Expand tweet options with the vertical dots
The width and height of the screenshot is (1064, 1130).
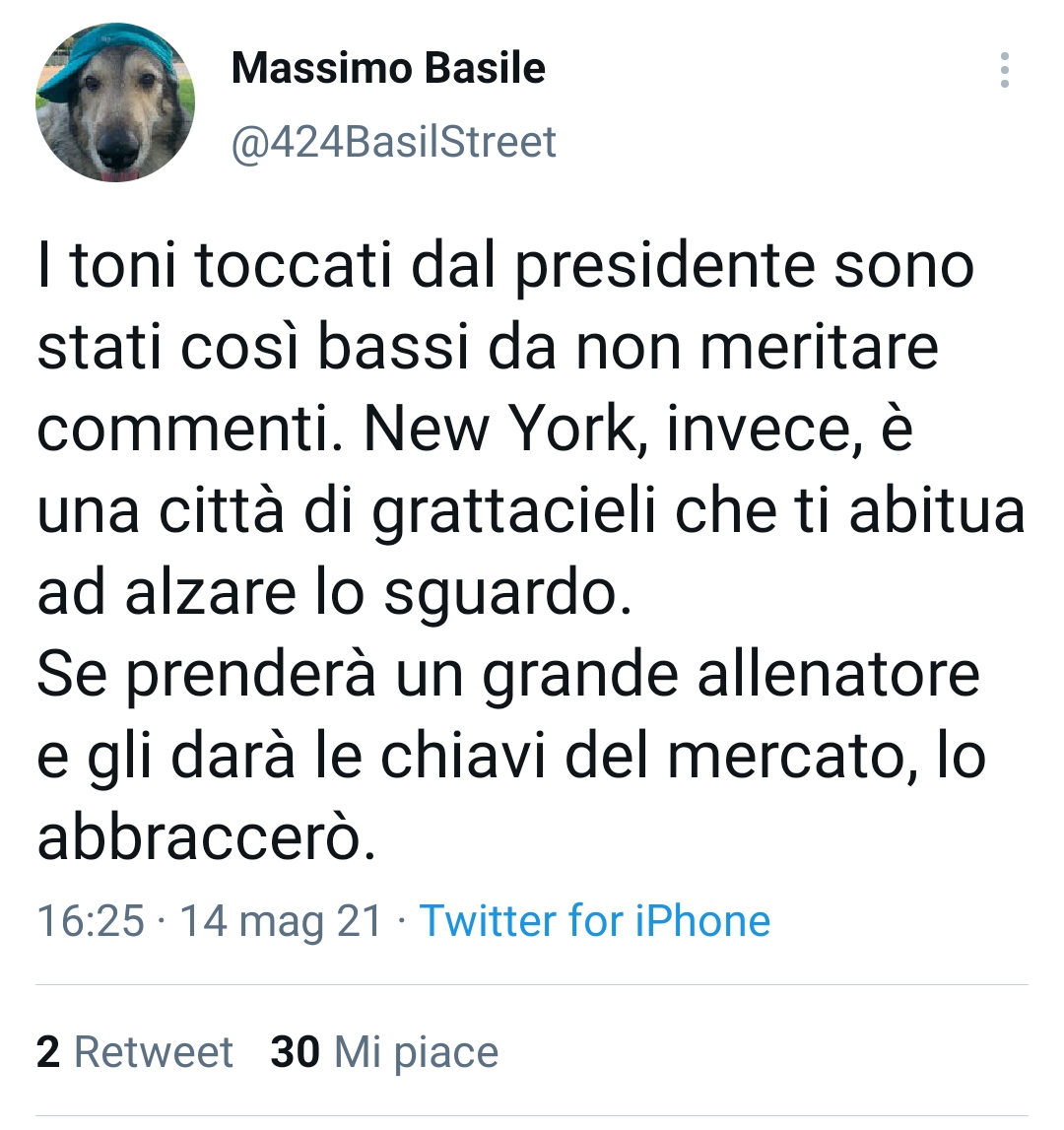tap(1006, 69)
